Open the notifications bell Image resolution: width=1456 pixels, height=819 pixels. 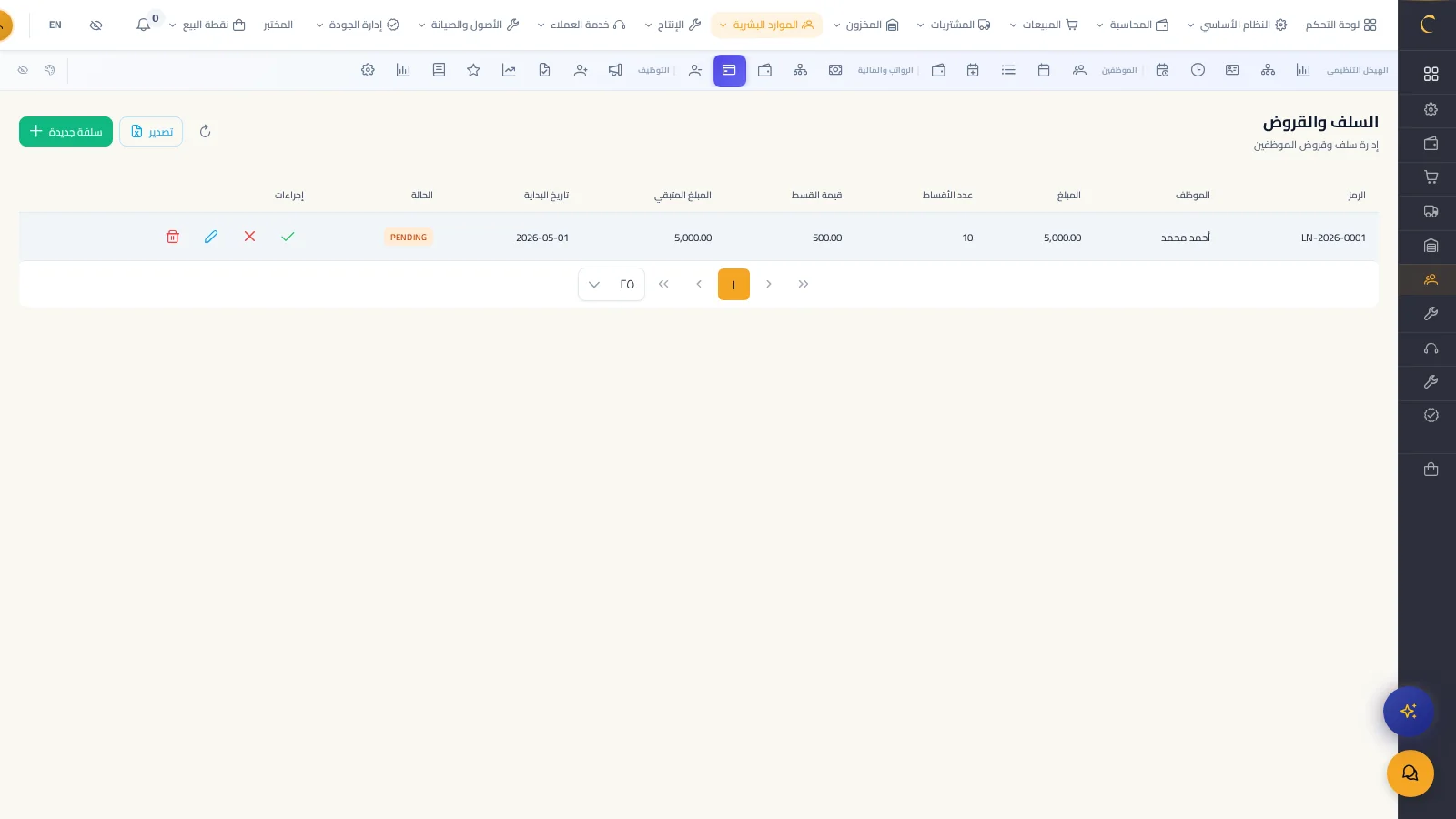[x=144, y=25]
